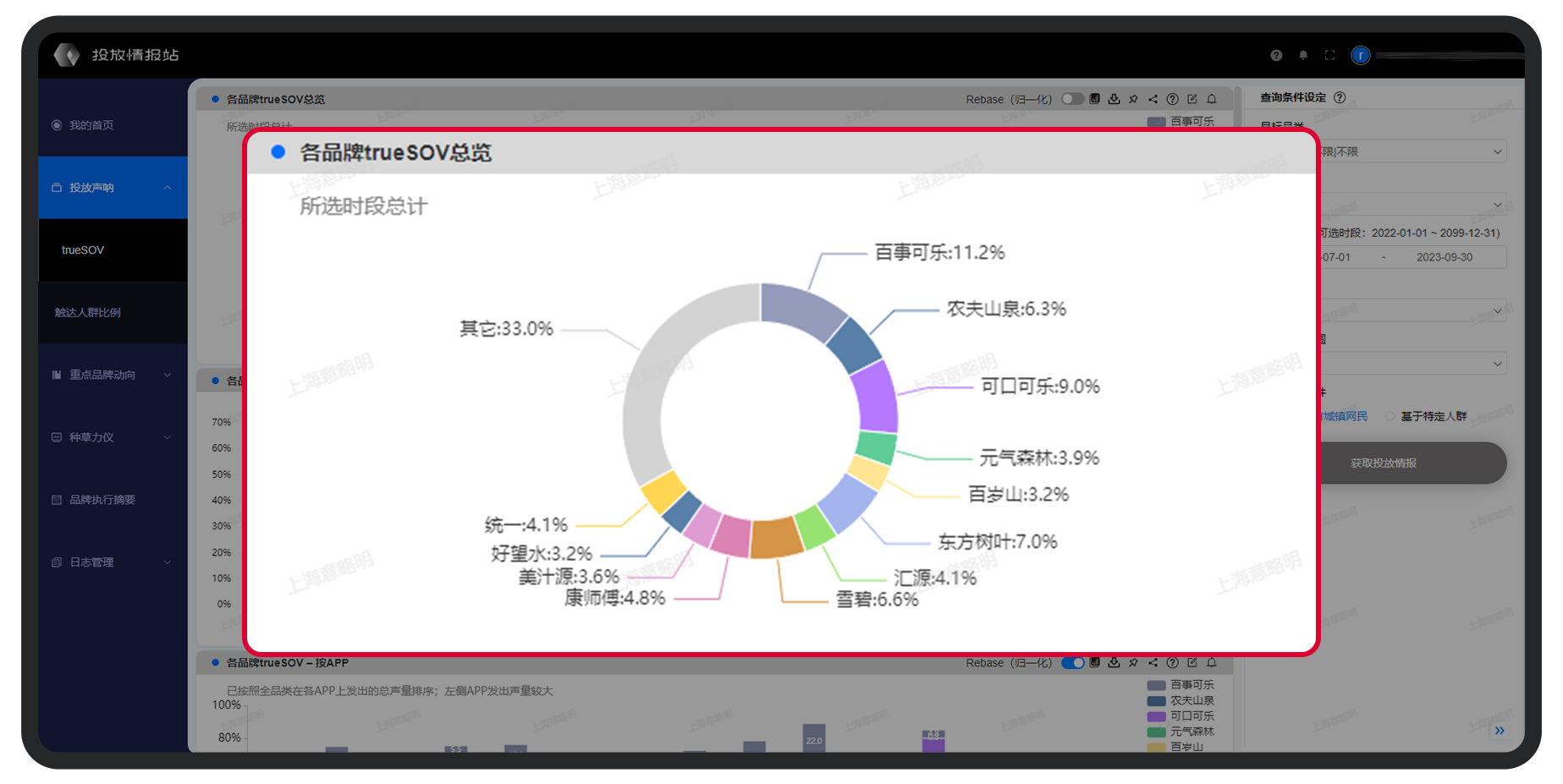Expand the 种草力仪 sidebar section chevron
The image size is (1563, 784).
[x=168, y=437]
